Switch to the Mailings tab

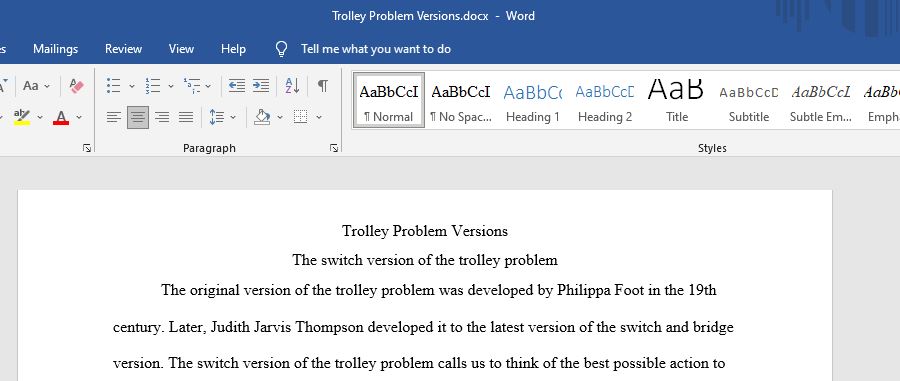tap(56, 49)
